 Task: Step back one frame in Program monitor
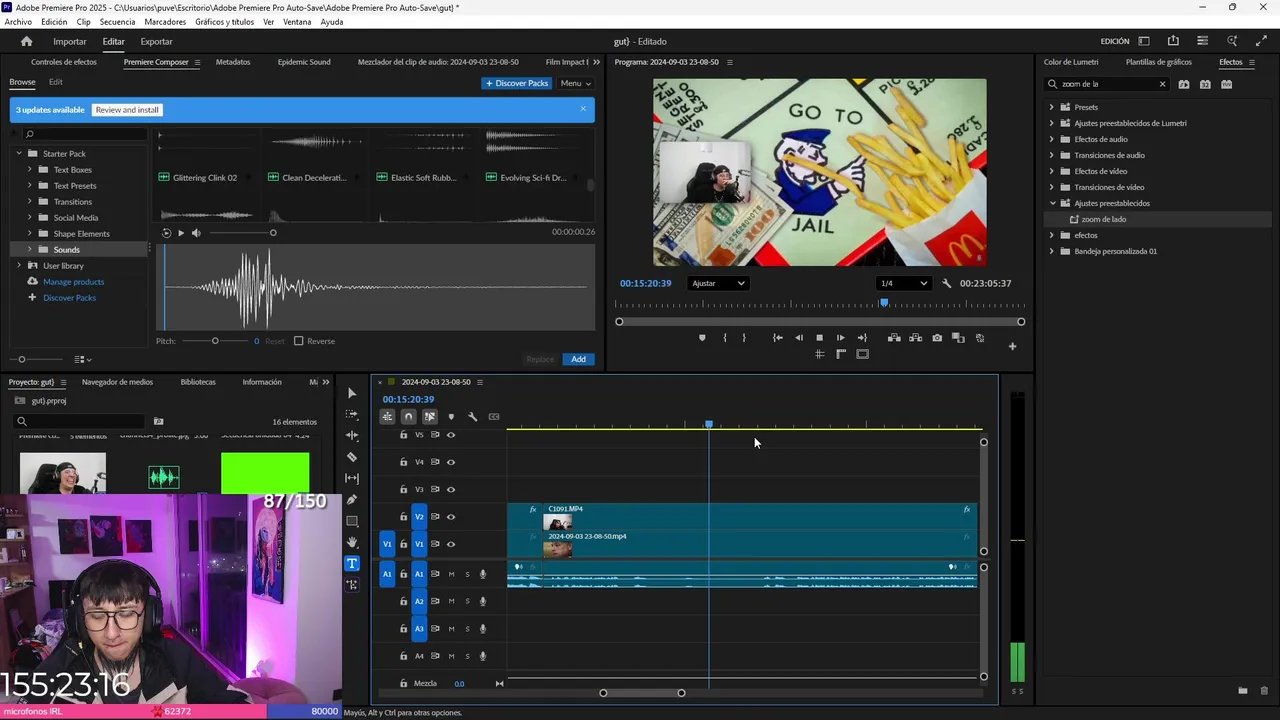[798, 338]
